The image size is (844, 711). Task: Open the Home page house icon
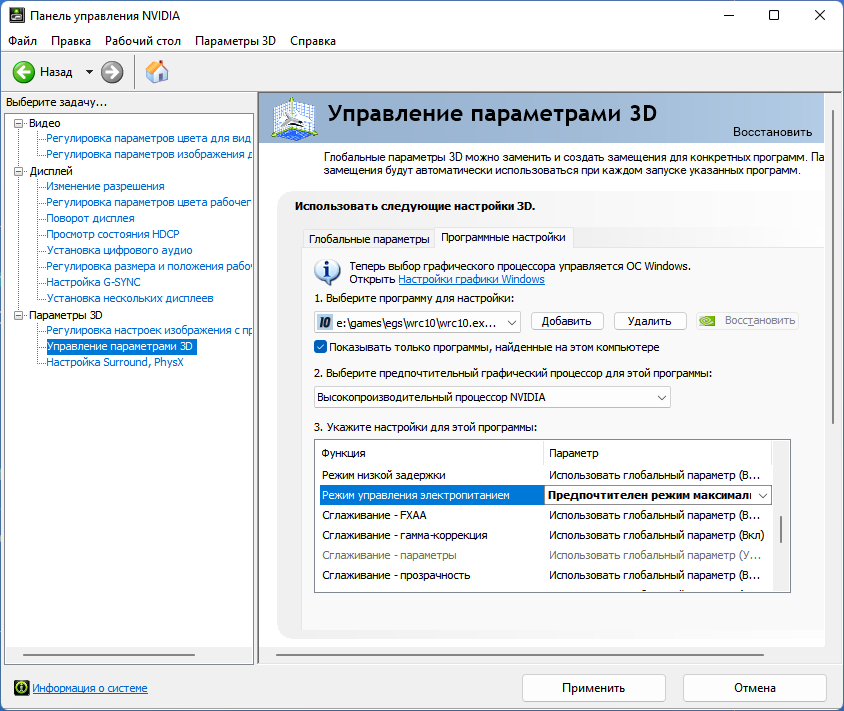157,72
